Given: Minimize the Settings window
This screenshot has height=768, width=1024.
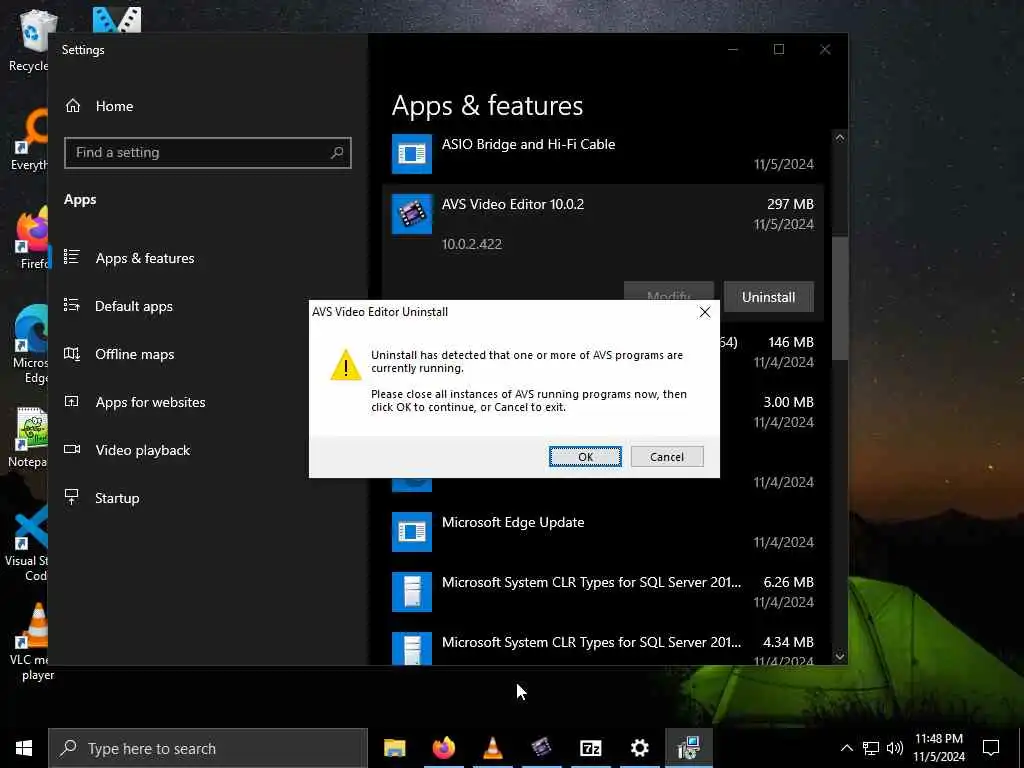Looking at the screenshot, I should pyautogui.click(x=733, y=49).
